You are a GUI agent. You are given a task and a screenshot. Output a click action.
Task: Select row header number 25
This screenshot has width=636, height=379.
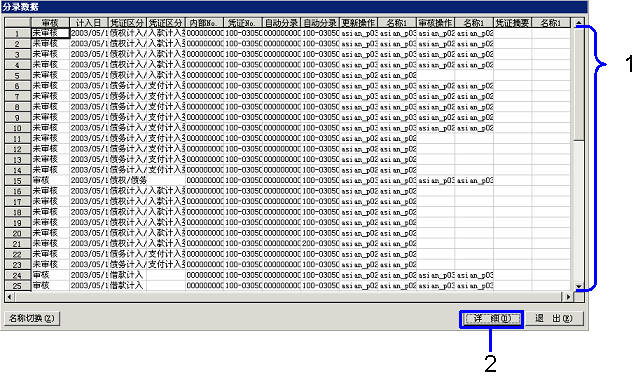pos(17,286)
